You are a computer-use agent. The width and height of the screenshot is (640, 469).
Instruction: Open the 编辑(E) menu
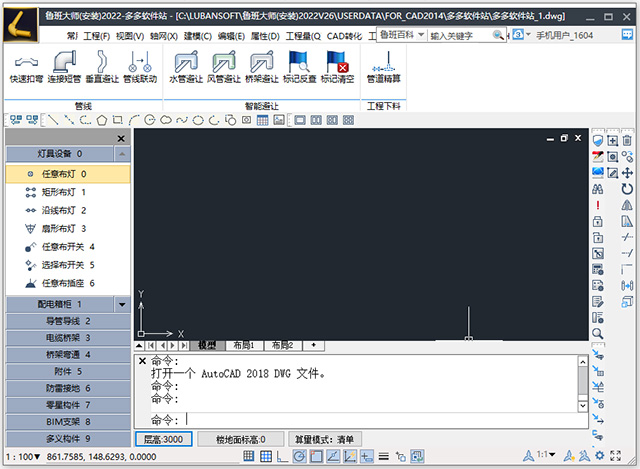pyautogui.click(x=231, y=36)
